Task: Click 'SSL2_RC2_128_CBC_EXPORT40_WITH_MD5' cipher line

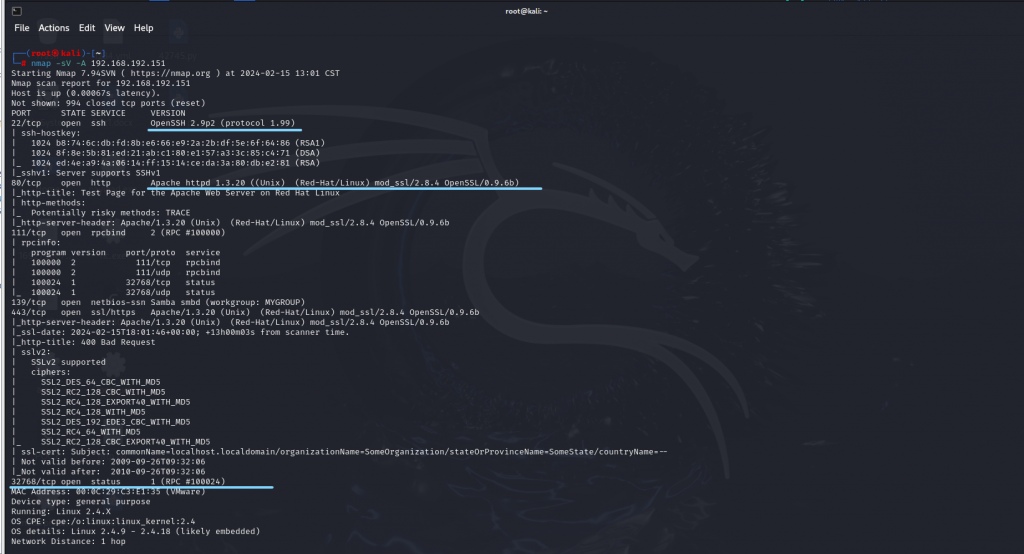Action: 125,442
